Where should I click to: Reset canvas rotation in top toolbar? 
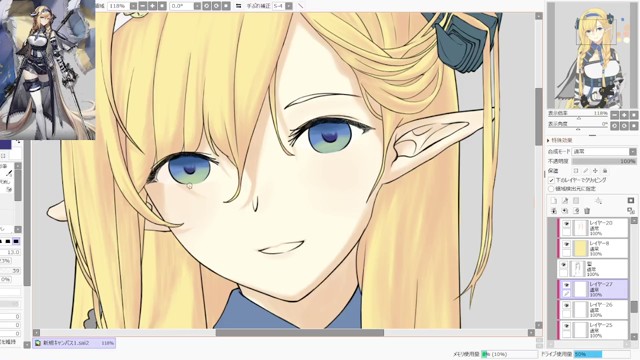click(x=226, y=6)
